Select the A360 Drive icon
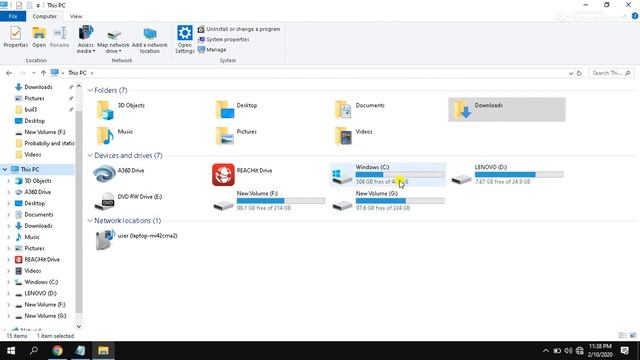Viewport: 640px width, 360px height. coord(104,174)
